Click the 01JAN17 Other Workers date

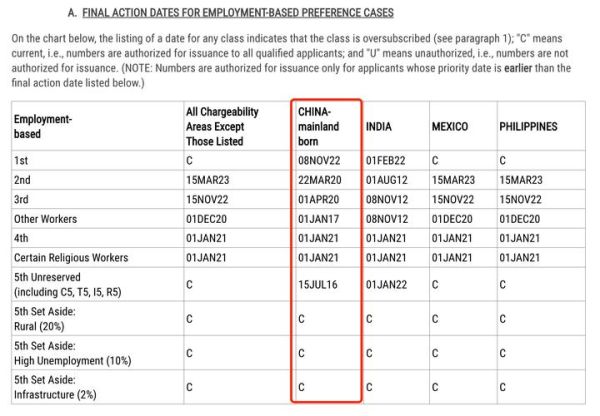(319, 219)
